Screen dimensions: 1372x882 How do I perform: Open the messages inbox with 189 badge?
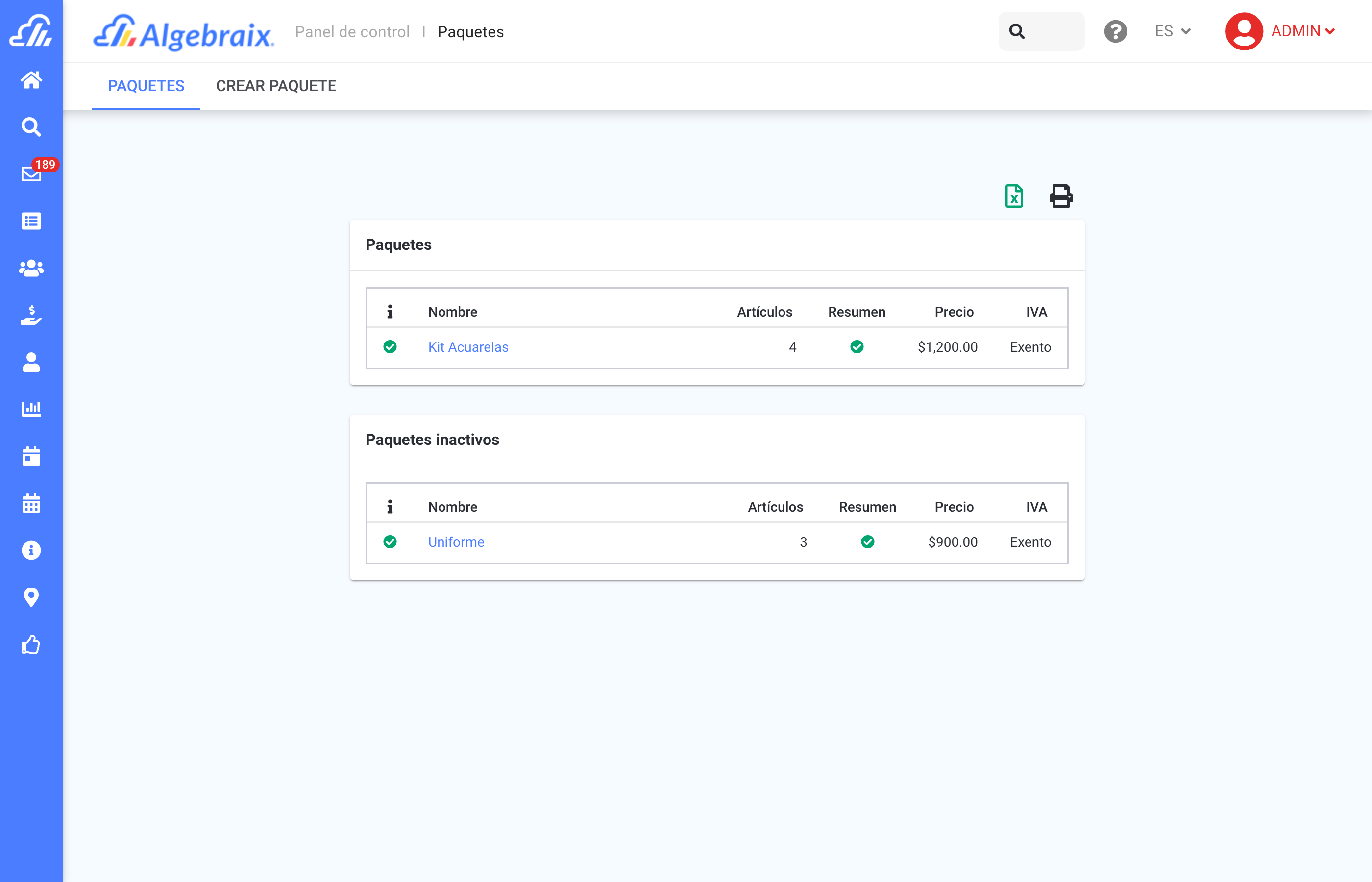(x=31, y=173)
